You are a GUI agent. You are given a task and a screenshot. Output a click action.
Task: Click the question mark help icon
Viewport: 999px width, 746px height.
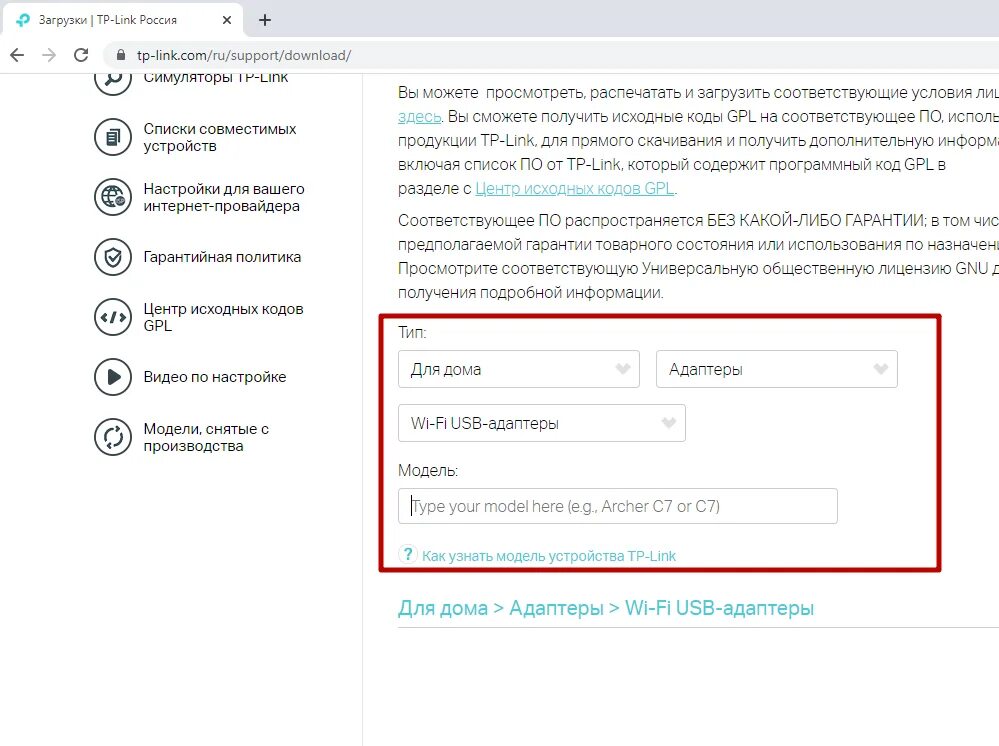[408, 554]
